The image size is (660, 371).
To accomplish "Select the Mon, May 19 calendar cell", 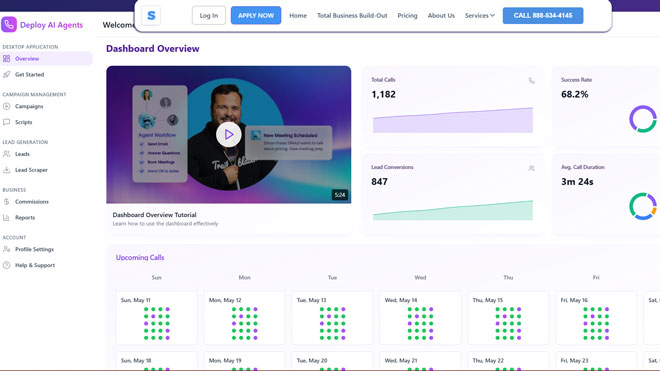I will [245, 362].
